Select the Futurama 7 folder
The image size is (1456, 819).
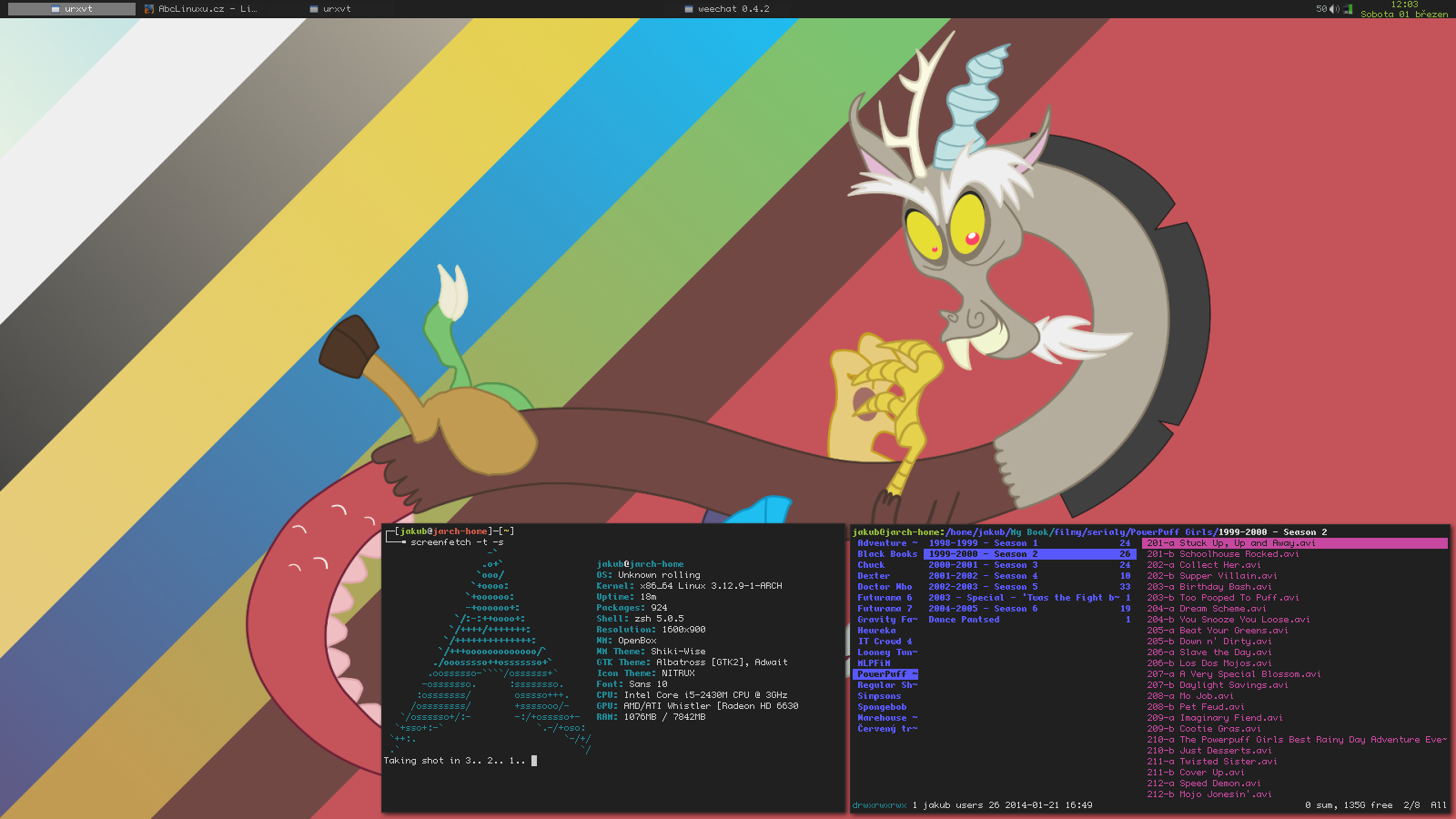click(x=885, y=609)
